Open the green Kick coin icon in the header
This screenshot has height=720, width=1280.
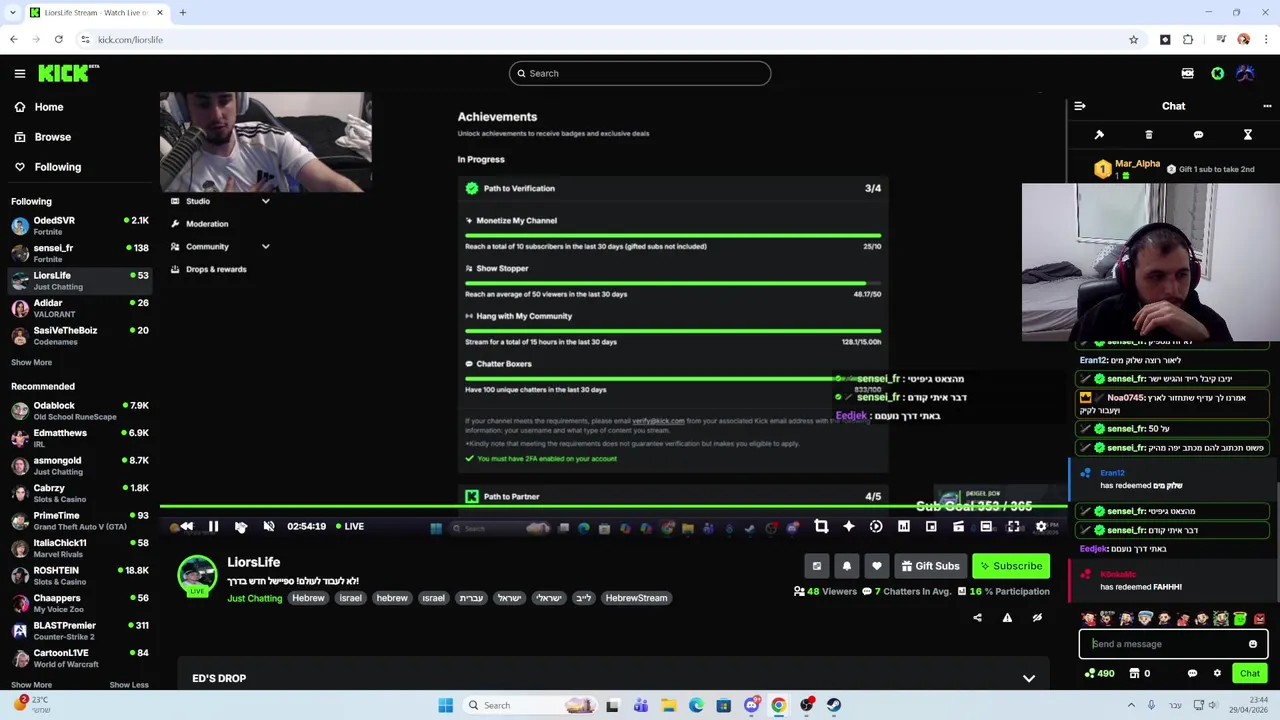[x=1217, y=73]
